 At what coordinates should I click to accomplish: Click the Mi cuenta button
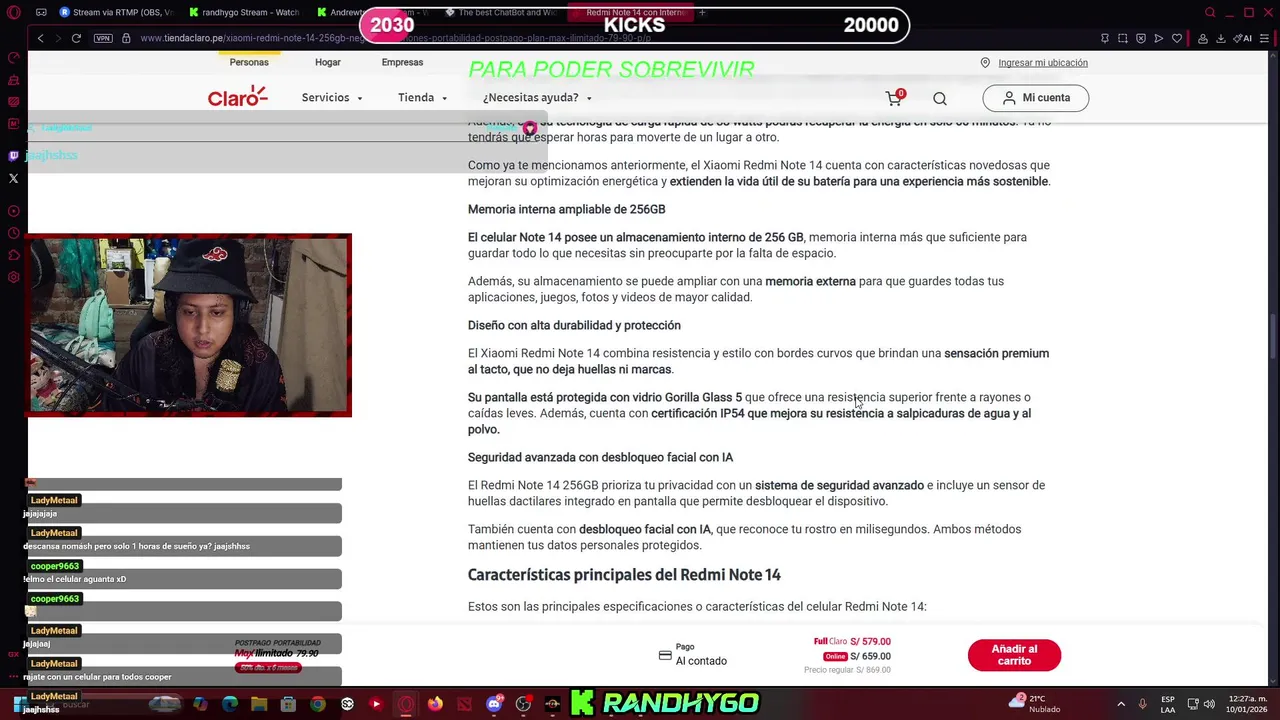[1035, 98]
